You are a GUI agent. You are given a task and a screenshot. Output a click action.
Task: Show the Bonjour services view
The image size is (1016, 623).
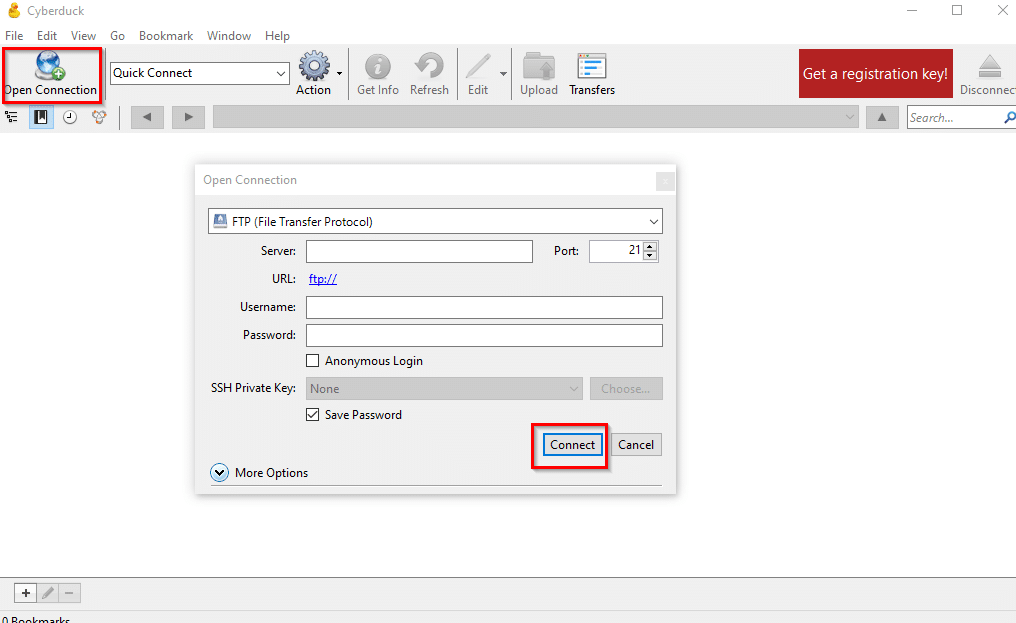tap(98, 117)
